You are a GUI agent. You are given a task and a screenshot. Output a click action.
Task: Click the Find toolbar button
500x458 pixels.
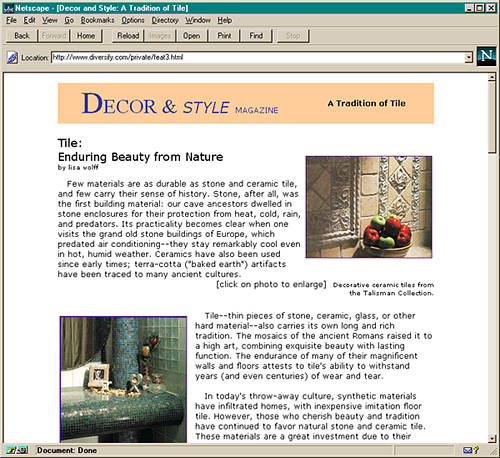[x=256, y=36]
